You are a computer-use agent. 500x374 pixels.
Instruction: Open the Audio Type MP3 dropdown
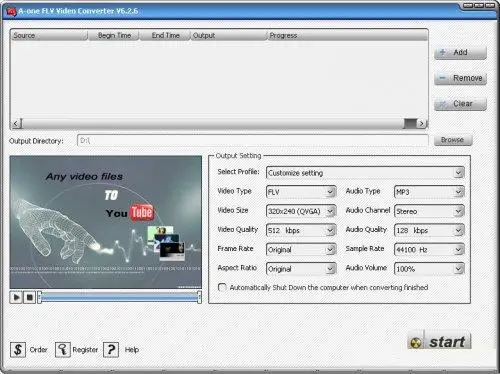point(429,192)
